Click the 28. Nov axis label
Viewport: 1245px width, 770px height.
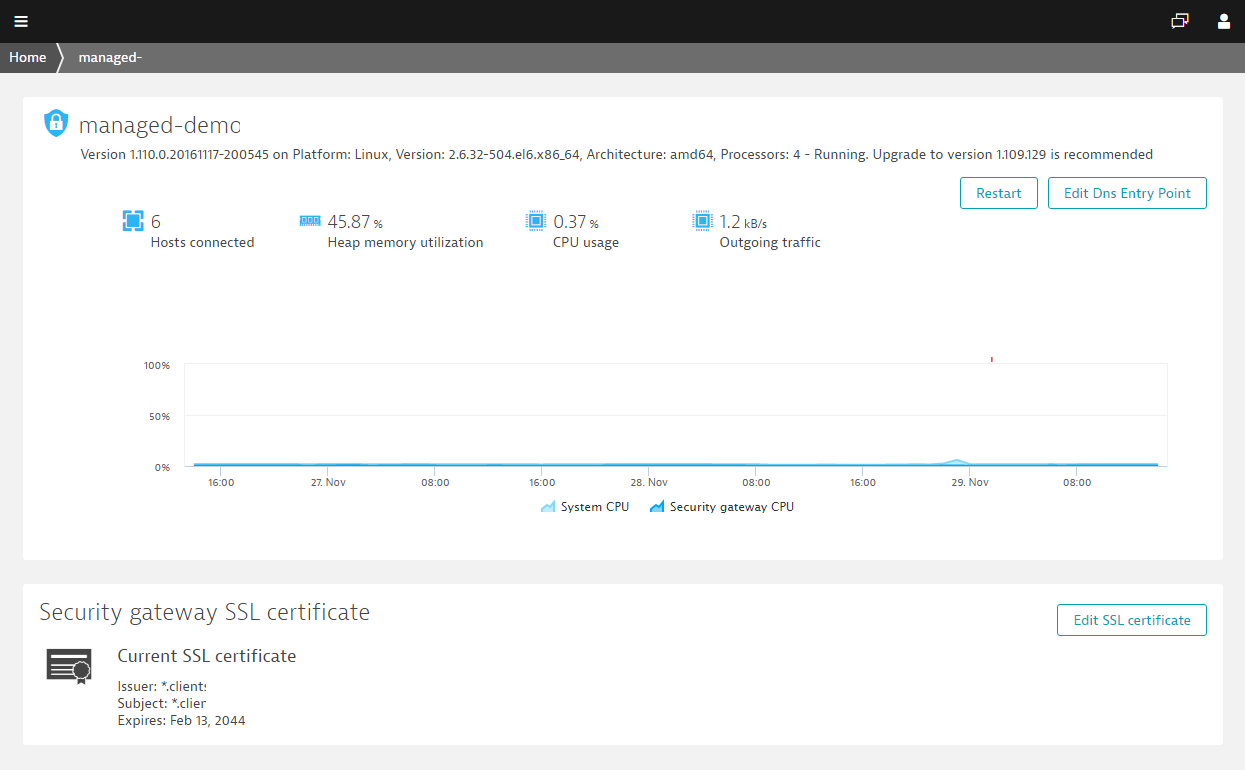click(x=649, y=482)
